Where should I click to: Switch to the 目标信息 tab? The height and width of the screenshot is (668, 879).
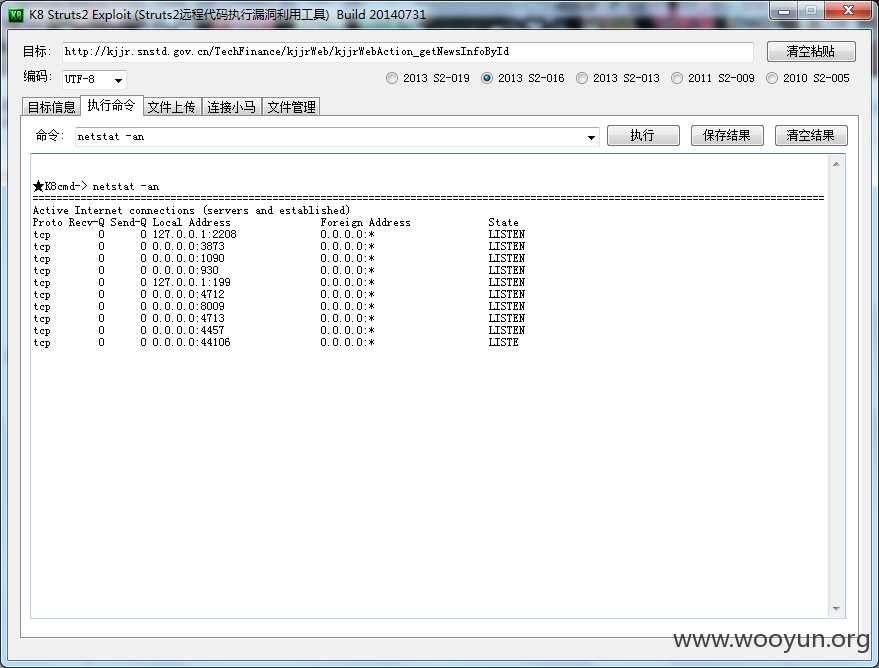[51, 107]
